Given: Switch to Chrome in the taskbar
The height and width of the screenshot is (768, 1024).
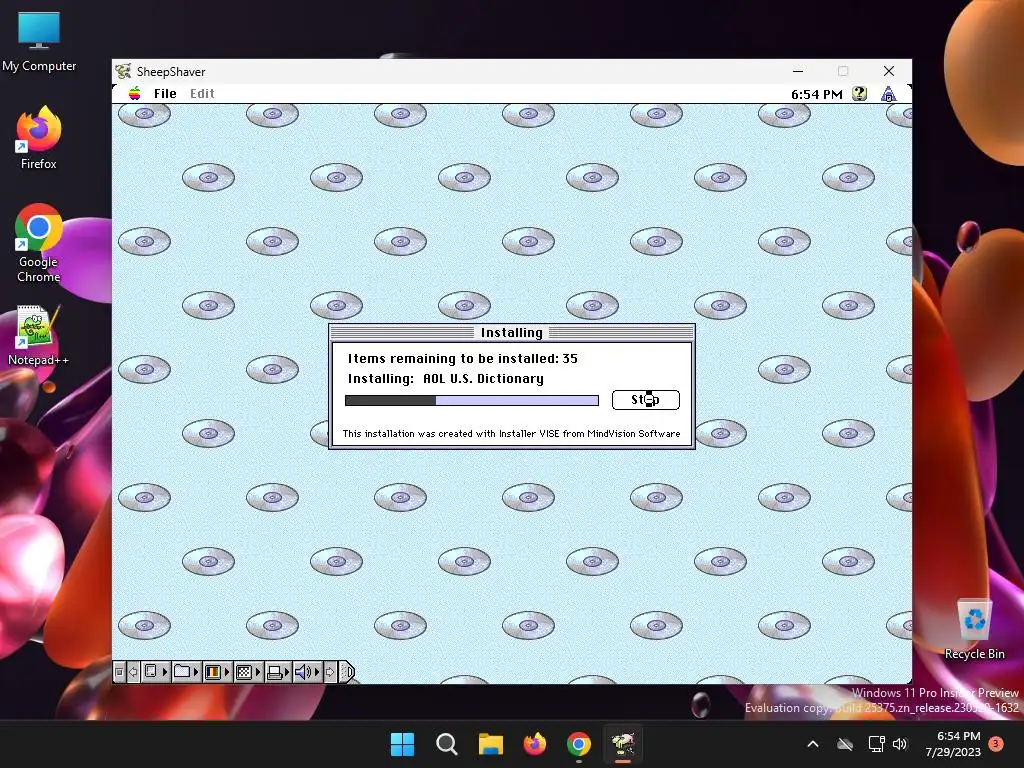Looking at the screenshot, I should (579, 744).
